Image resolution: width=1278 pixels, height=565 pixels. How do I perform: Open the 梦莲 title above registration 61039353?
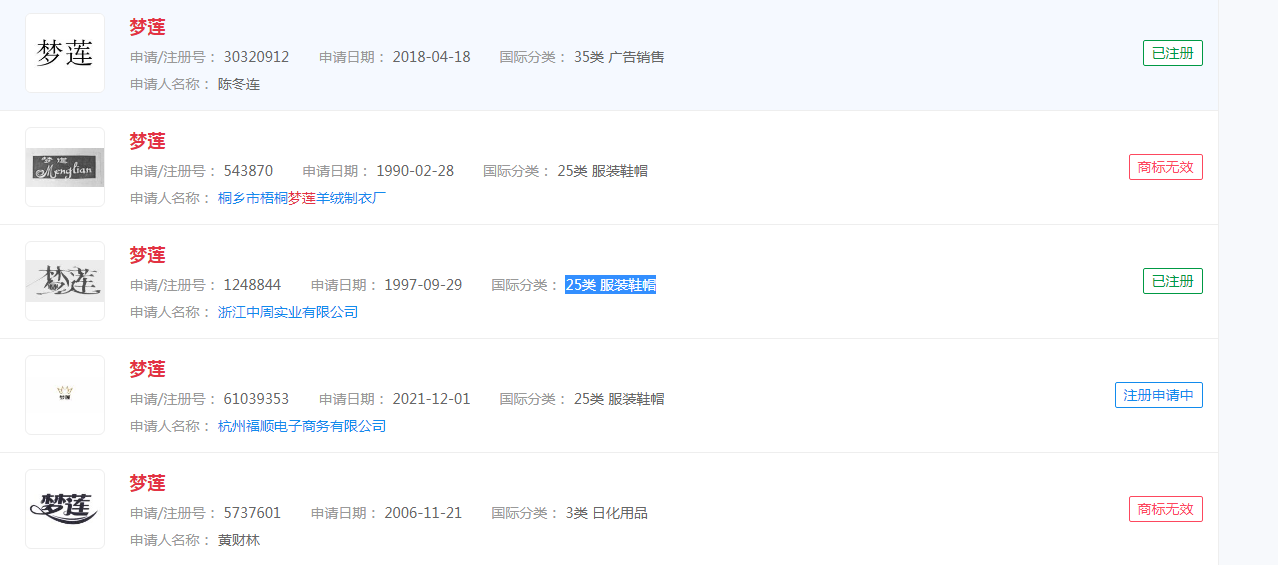147,369
